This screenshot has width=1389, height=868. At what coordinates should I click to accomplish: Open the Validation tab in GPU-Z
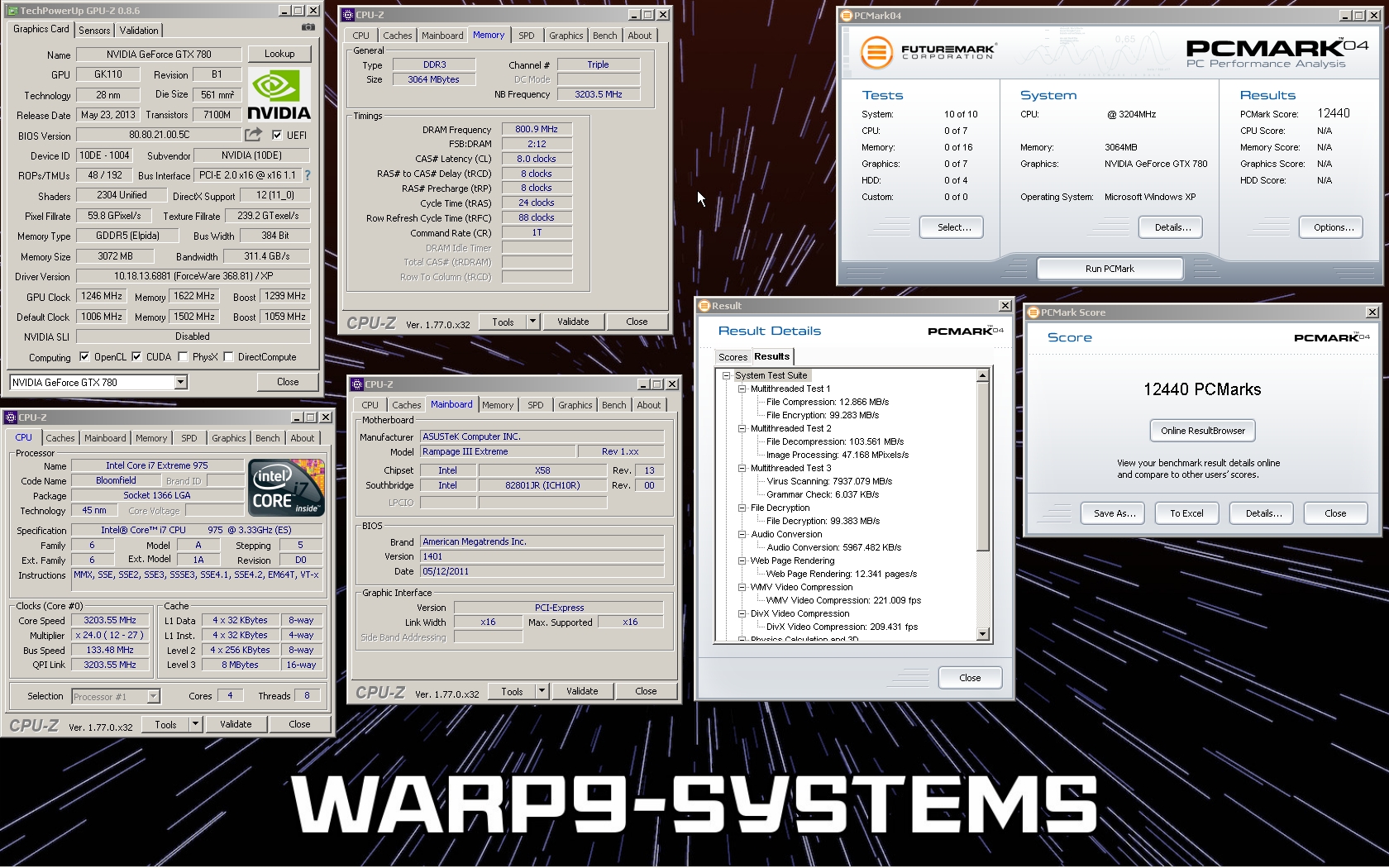(139, 30)
